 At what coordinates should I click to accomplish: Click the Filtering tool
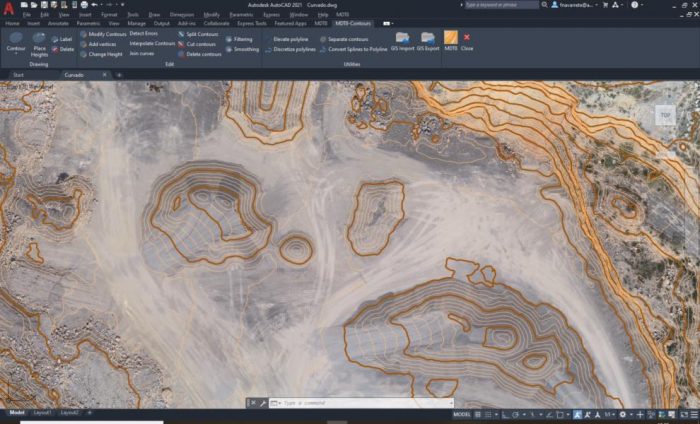click(x=242, y=39)
